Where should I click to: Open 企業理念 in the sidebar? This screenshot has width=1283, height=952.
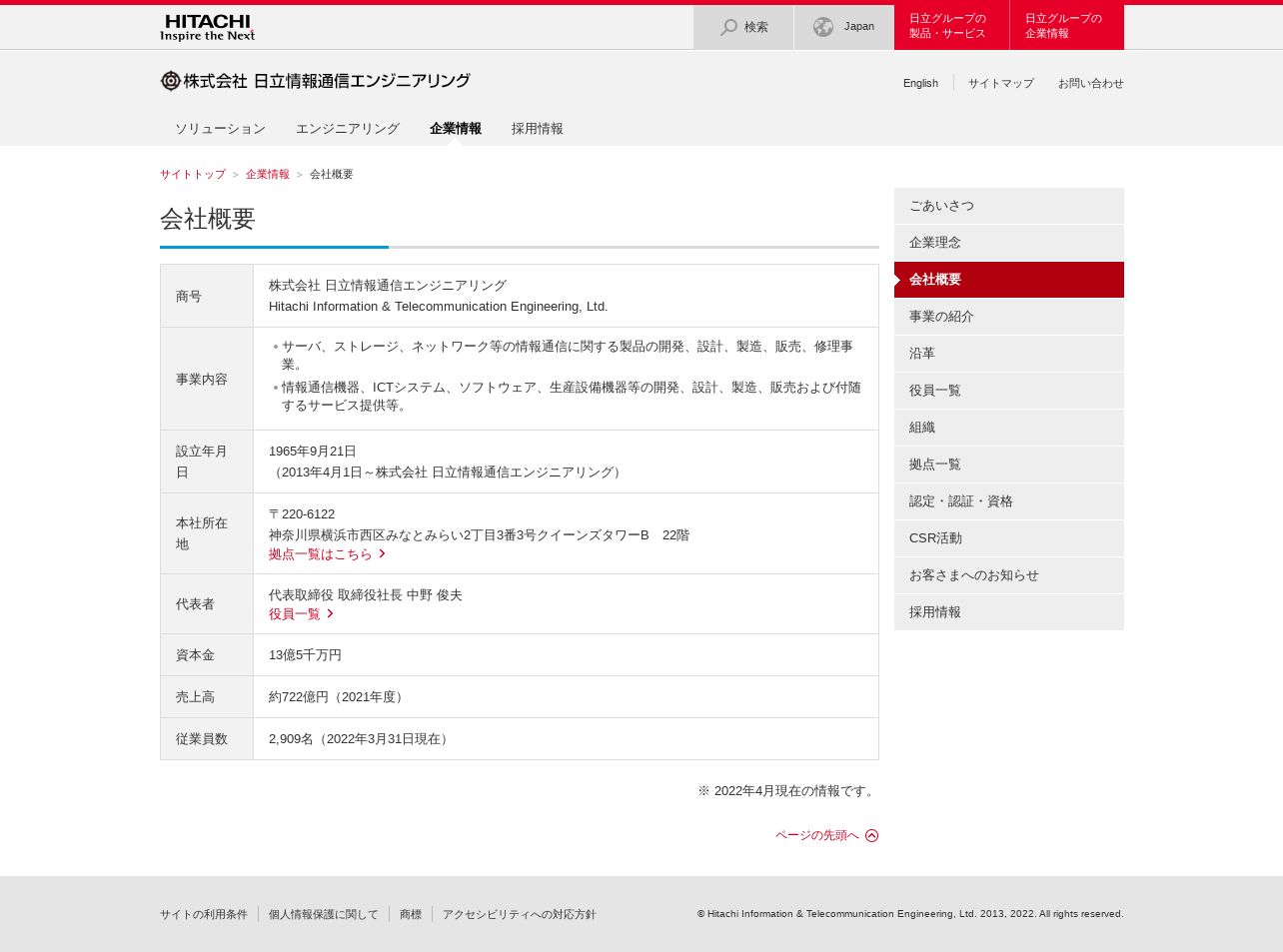(1009, 243)
